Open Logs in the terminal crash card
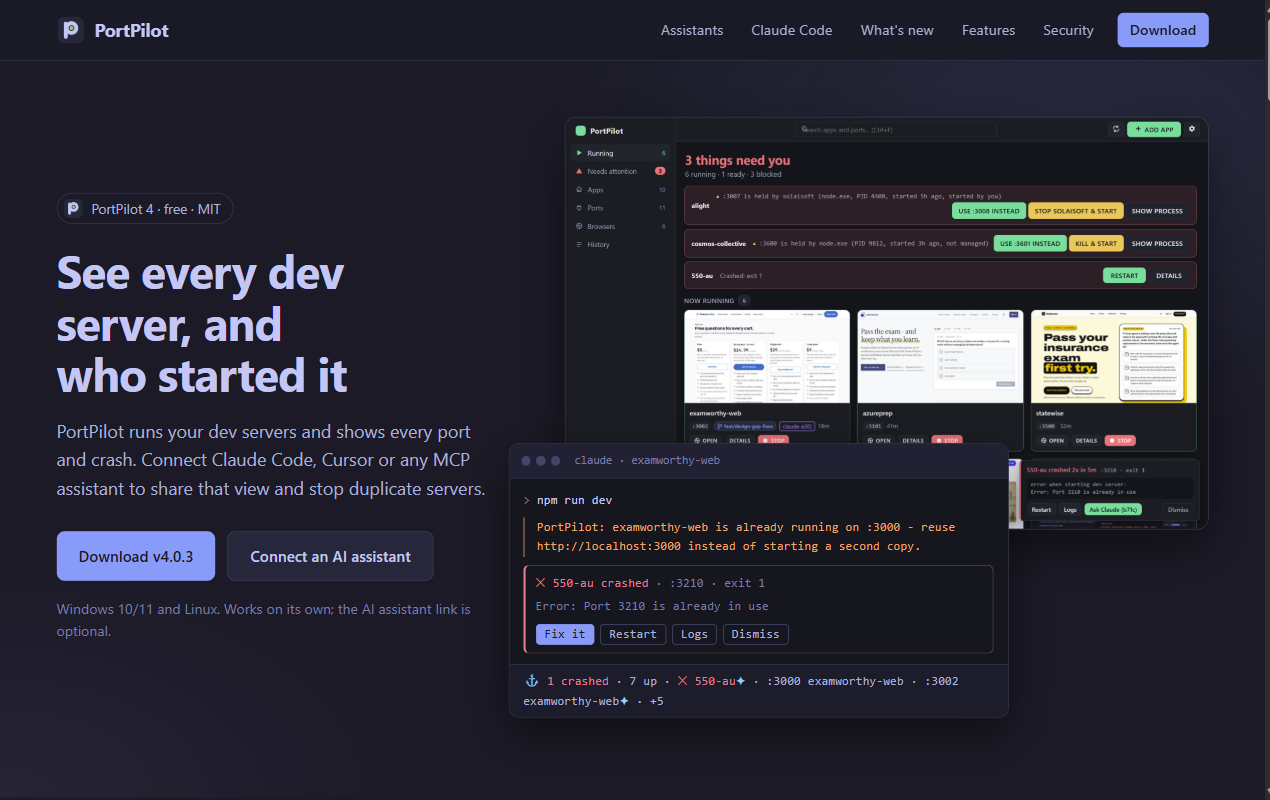The width and height of the screenshot is (1270, 800). pos(694,634)
